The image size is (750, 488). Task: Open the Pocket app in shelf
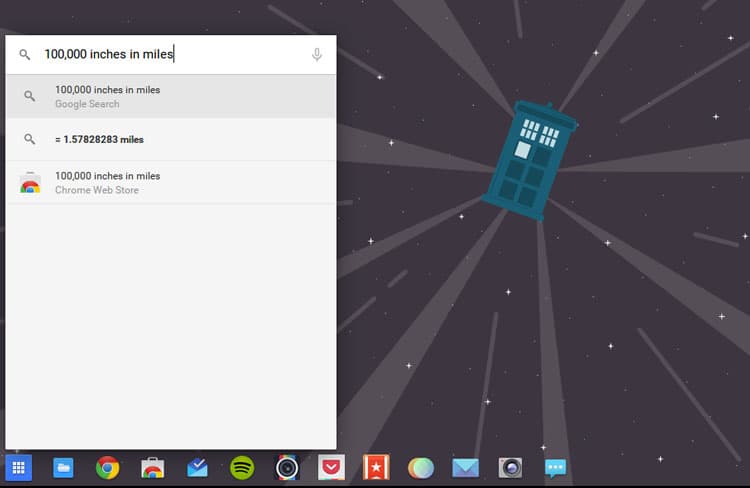(332, 467)
